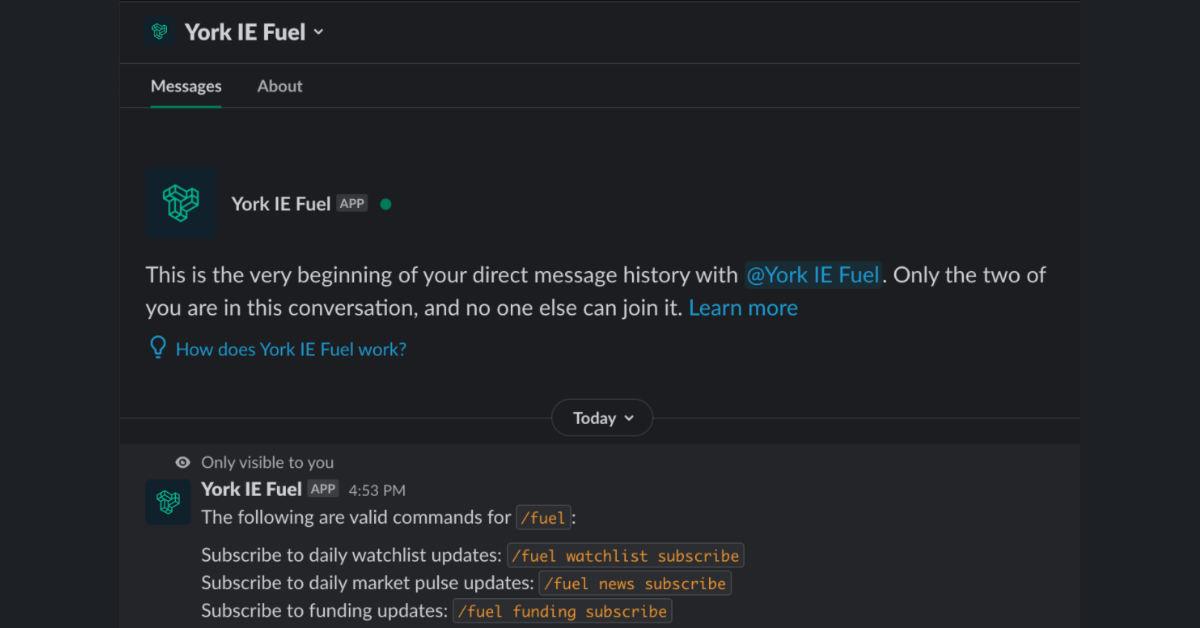Image resolution: width=1200 pixels, height=628 pixels.
Task: Open the York IE Fuel conversation dropdown chevron
Action: coord(318,32)
